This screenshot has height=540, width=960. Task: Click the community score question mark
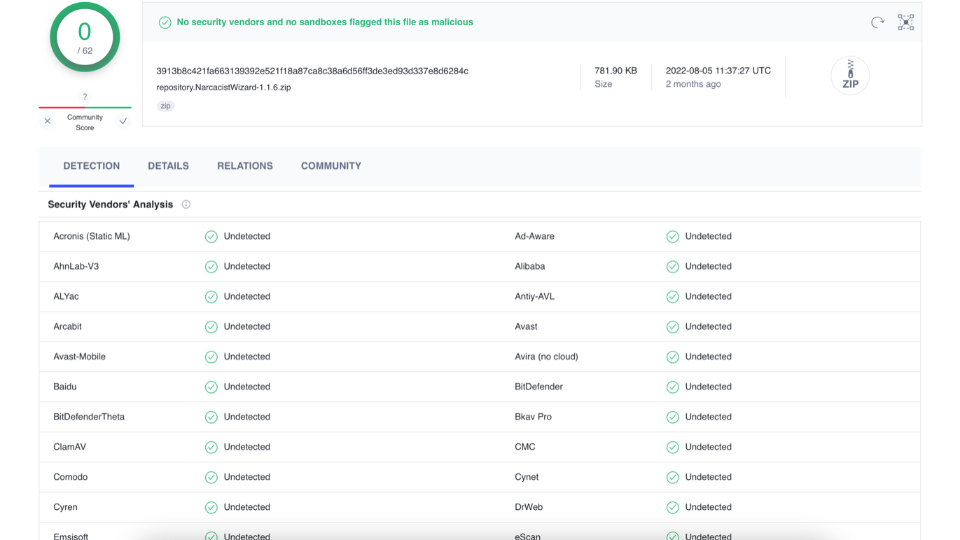point(84,97)
